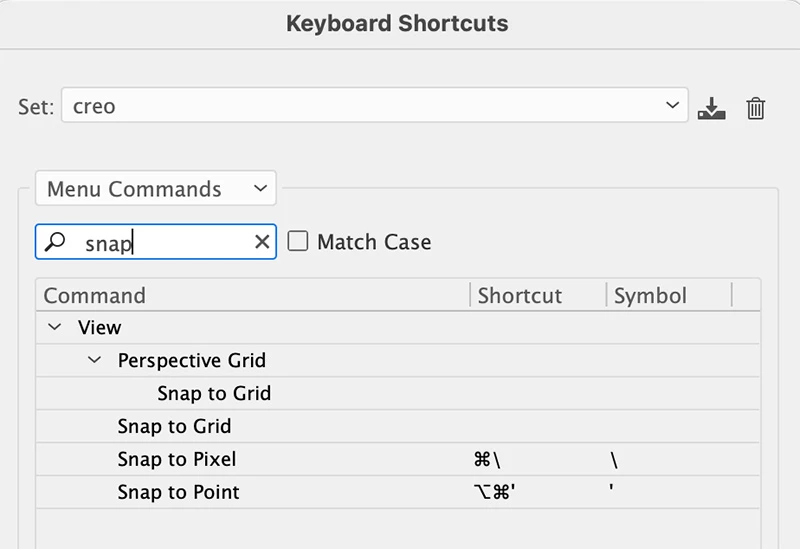Click the Symbol column header

[x=650, y=295]
